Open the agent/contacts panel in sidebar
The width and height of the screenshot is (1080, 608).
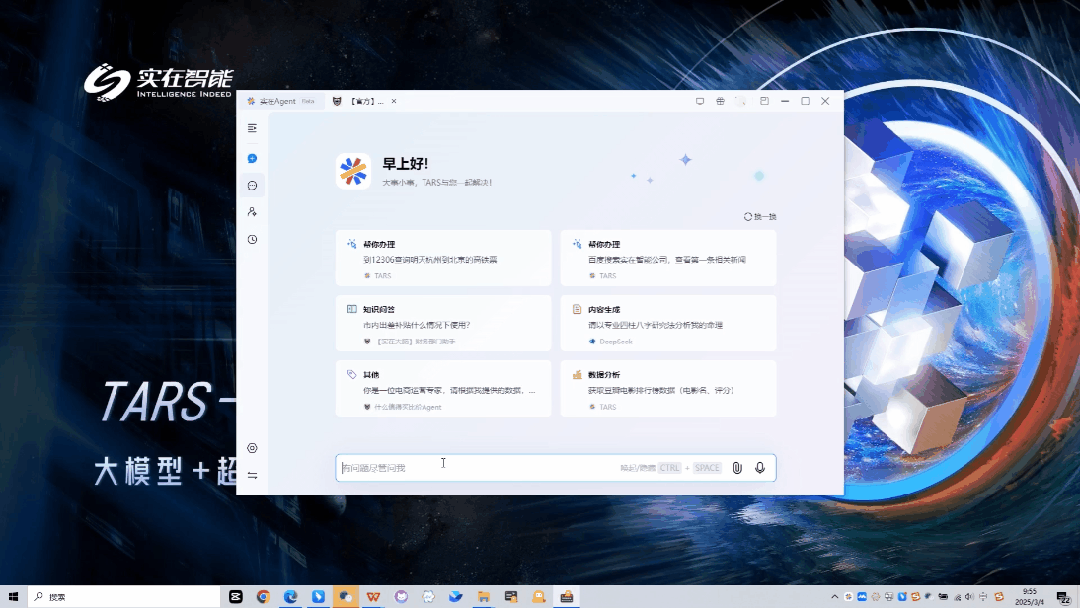252,212
